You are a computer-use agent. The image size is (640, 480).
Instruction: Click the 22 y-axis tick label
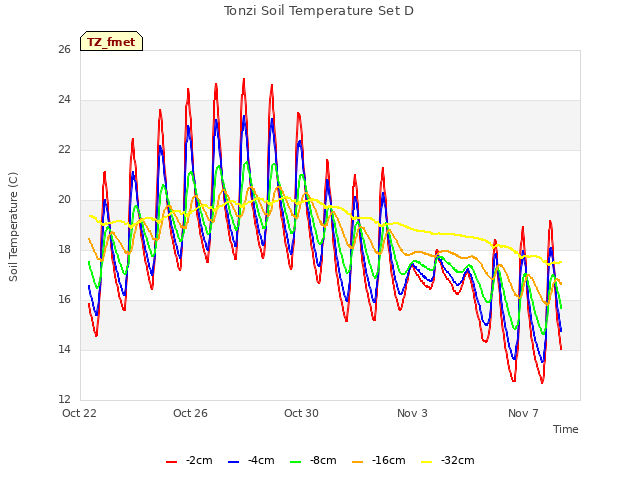(x=64, y=149)
